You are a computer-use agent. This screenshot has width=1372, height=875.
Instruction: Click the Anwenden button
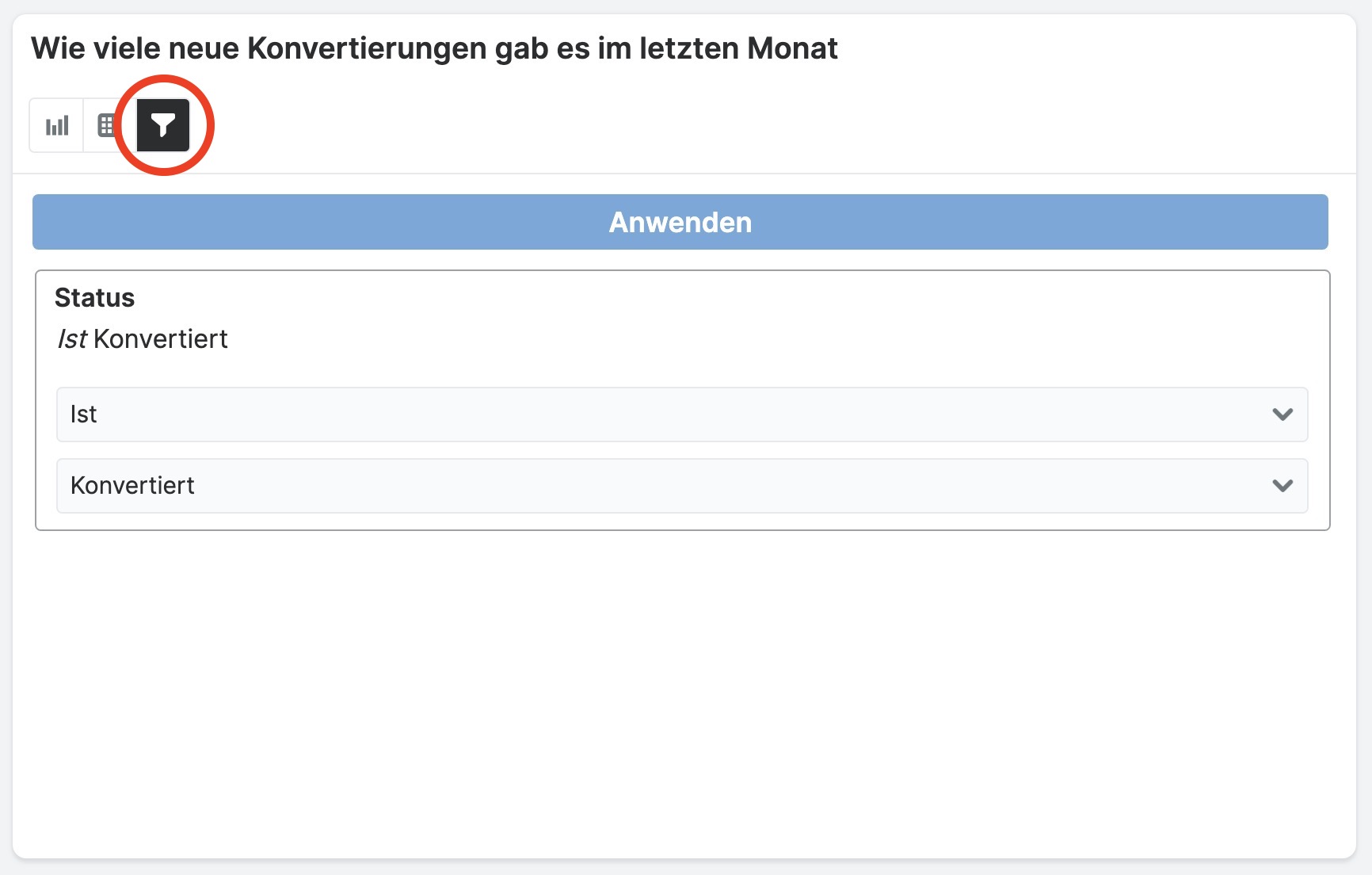coord(680,222)
